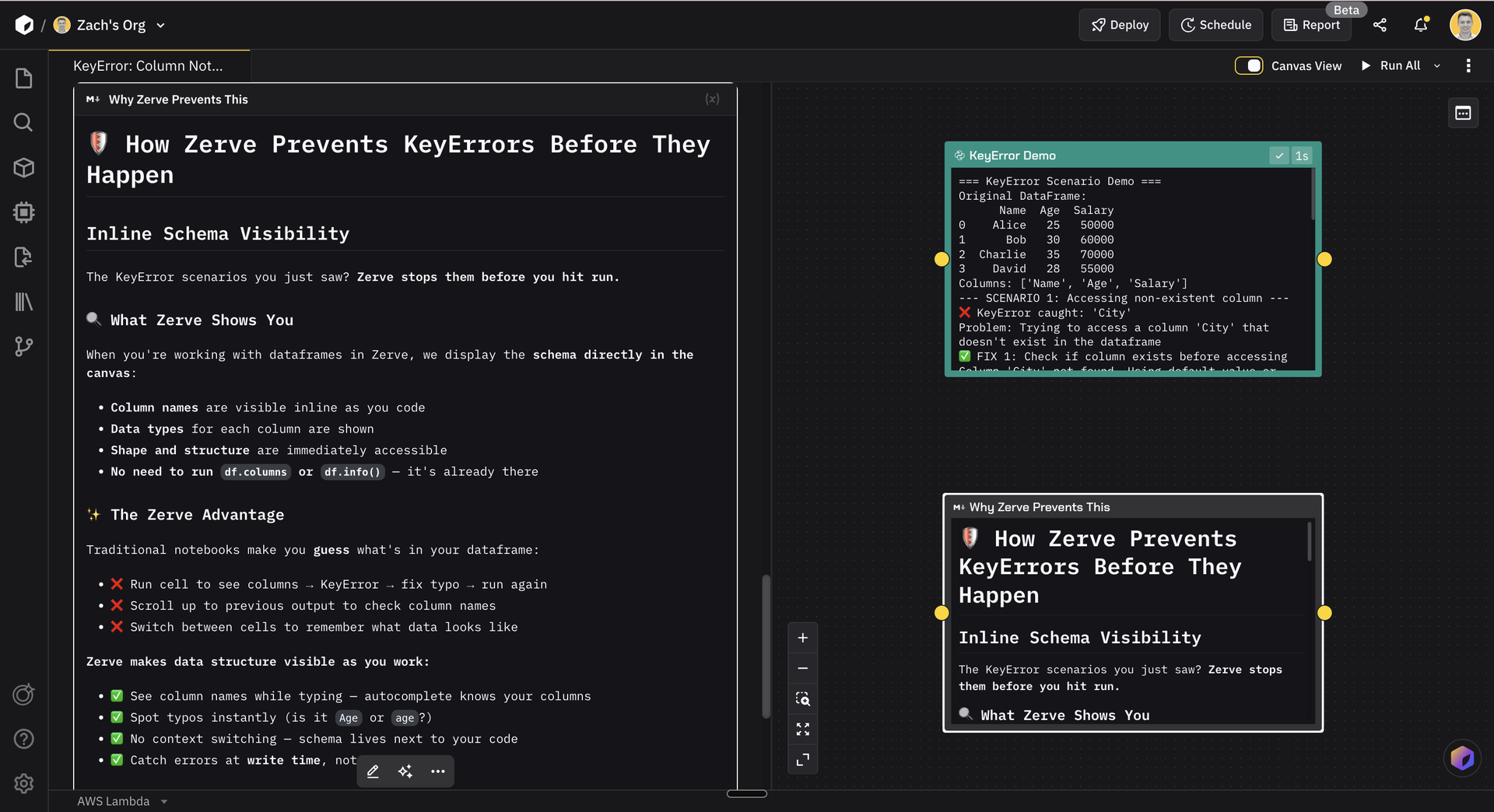
Task: Click the pencil edit icon in block toolbar
Action: [x=373, y=772]
